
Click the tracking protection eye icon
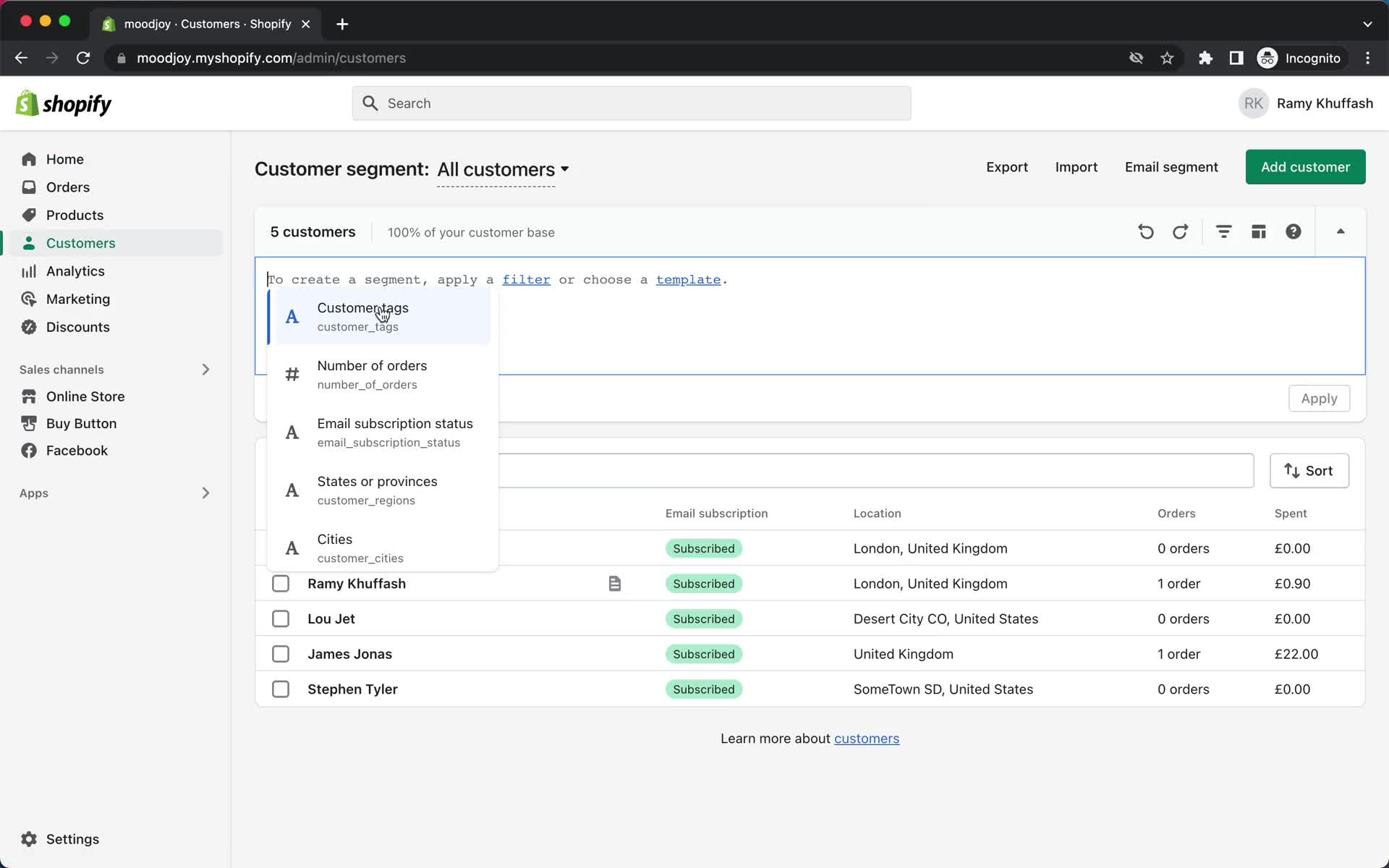[x=1136, y=58]
